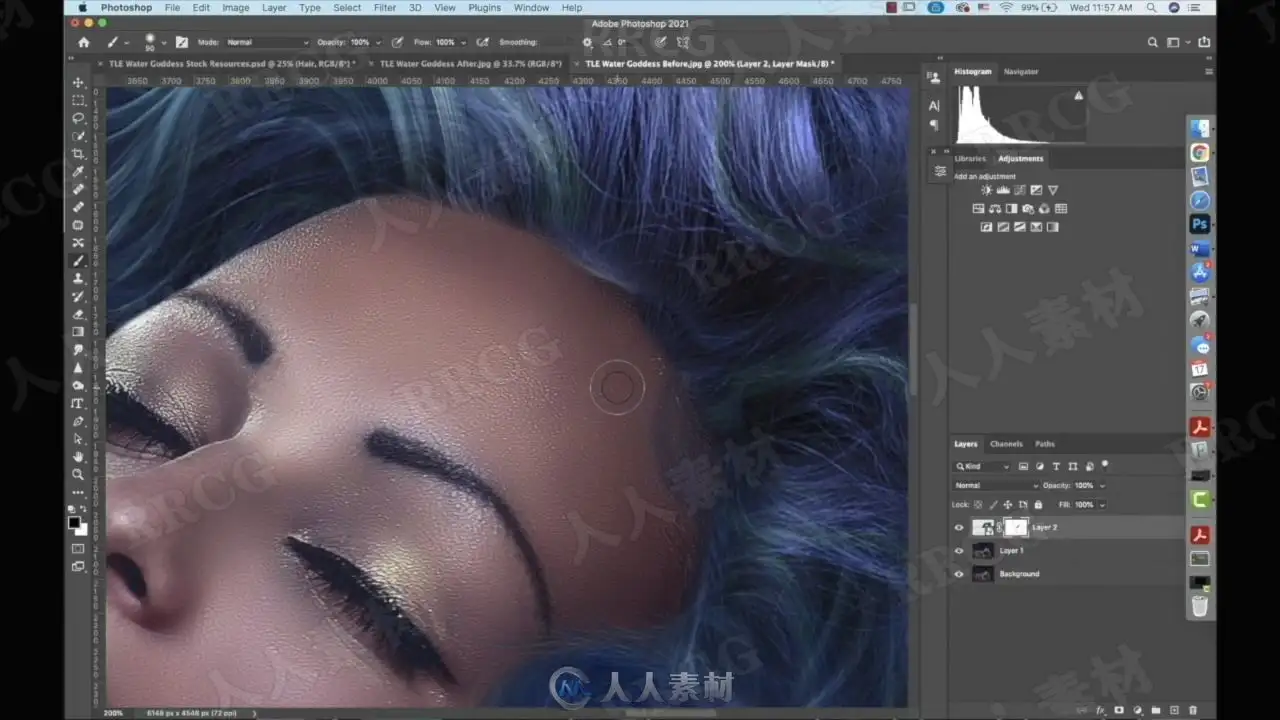
Task: Select the Zoom tool
Action: pos(78,474)
